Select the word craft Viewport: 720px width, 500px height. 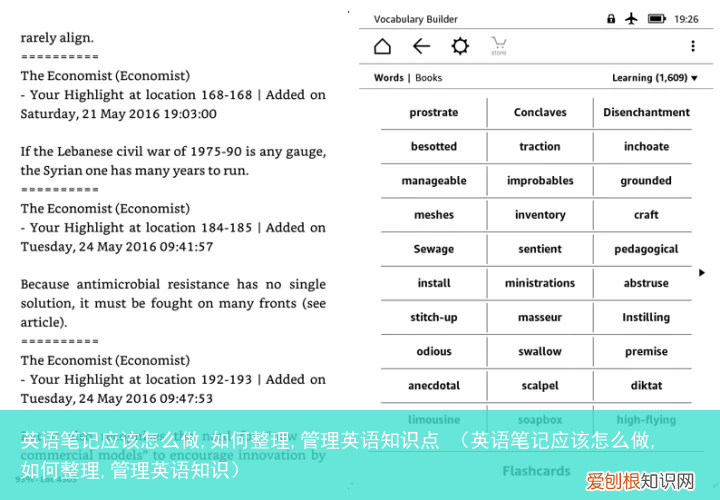click(x=646, y=215)
